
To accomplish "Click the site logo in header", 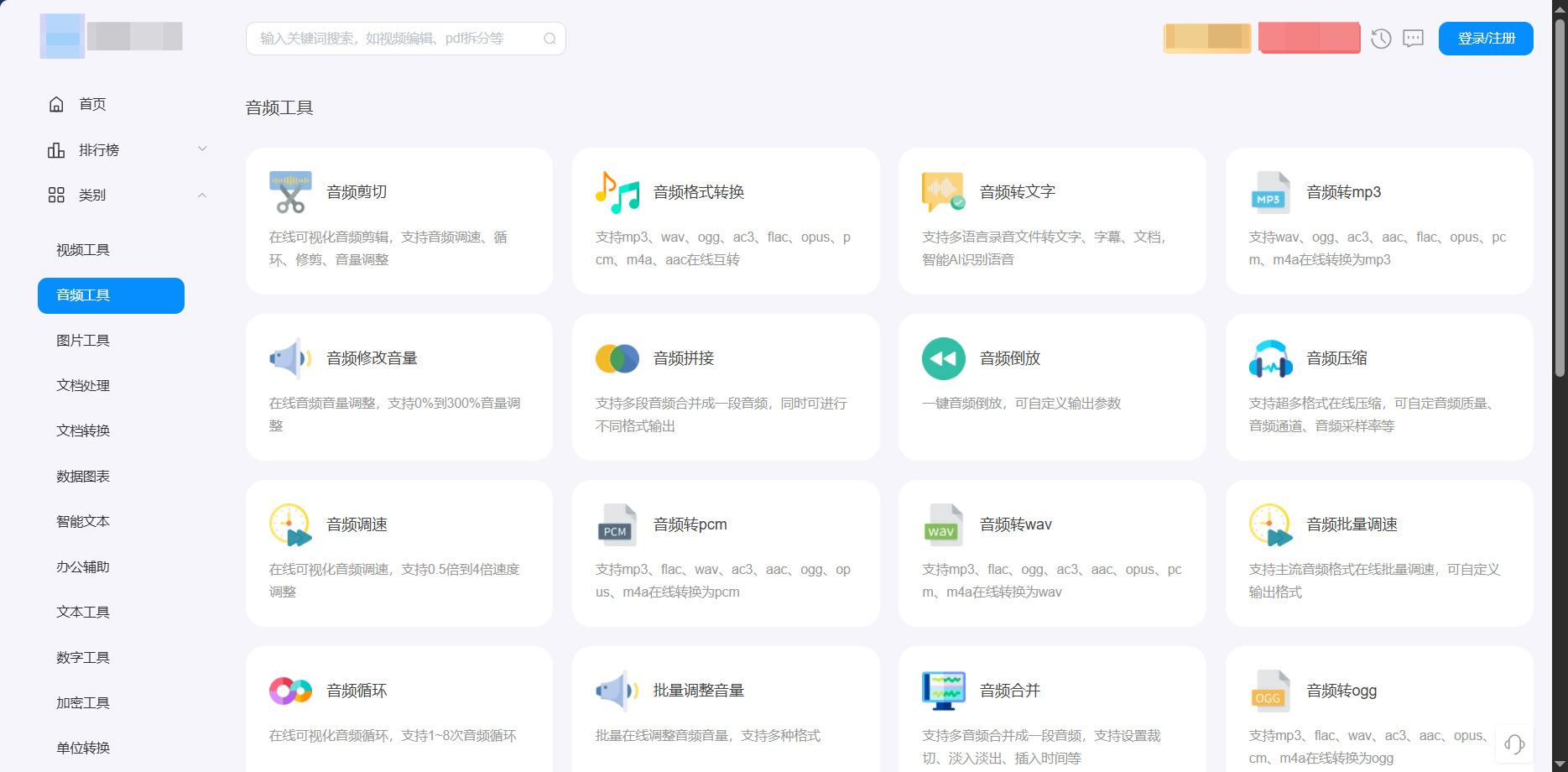I will 112,36.
